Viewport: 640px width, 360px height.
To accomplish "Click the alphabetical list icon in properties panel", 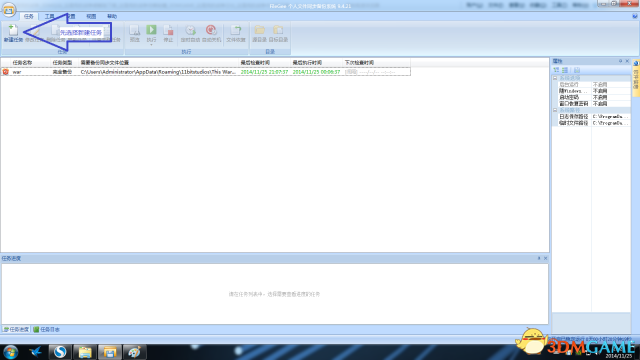I will point(565,70).
